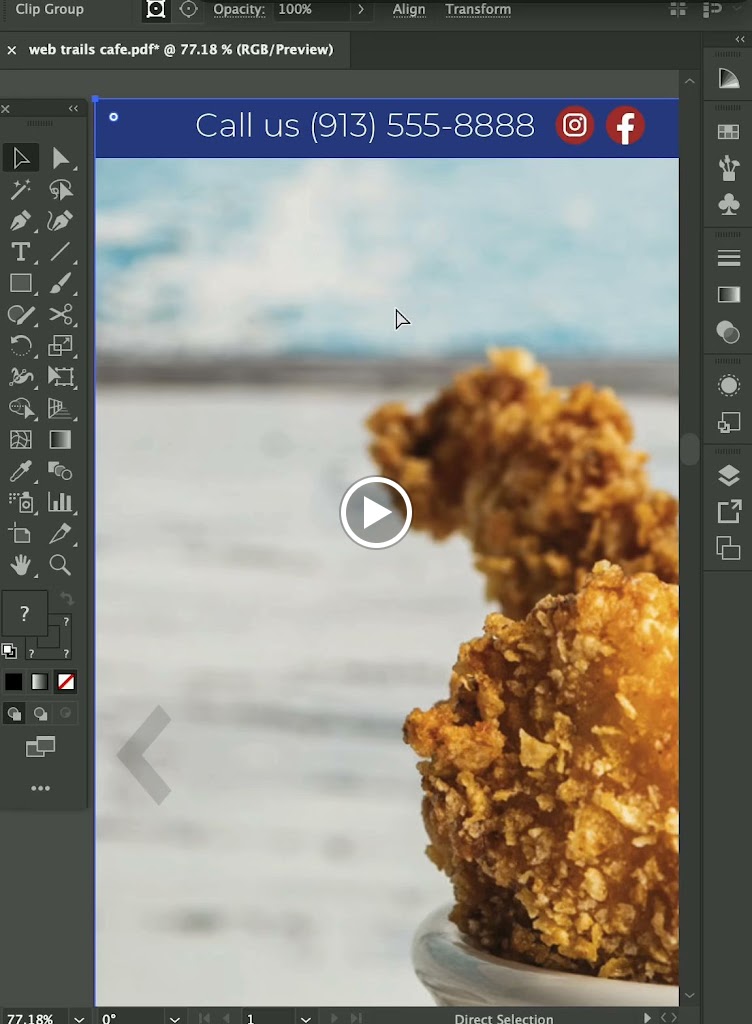This screenshot has height=1024, width=752.
Task: Select the Scale tool
Action: 61,345
